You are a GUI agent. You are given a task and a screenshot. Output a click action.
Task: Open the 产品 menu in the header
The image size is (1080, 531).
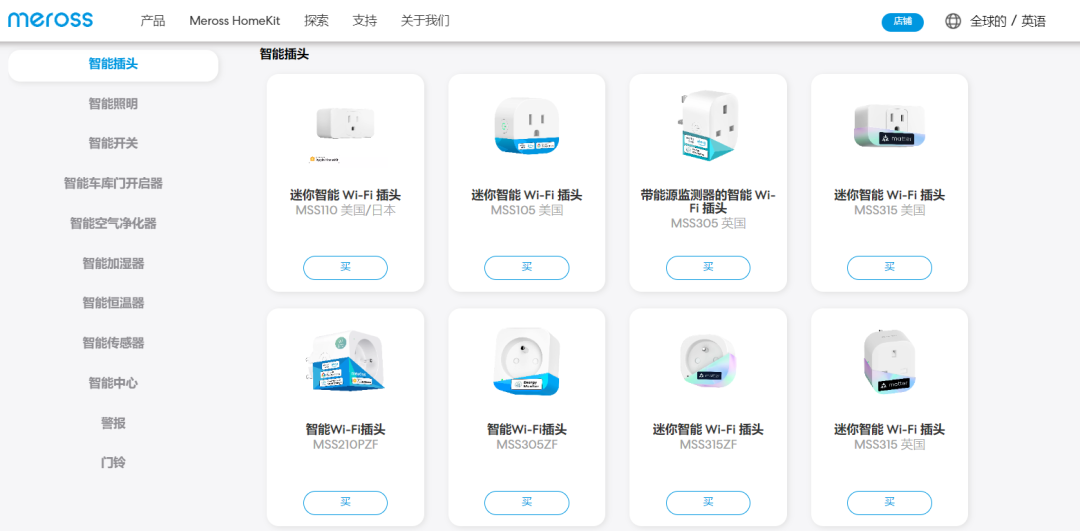(x=153, y=21)
